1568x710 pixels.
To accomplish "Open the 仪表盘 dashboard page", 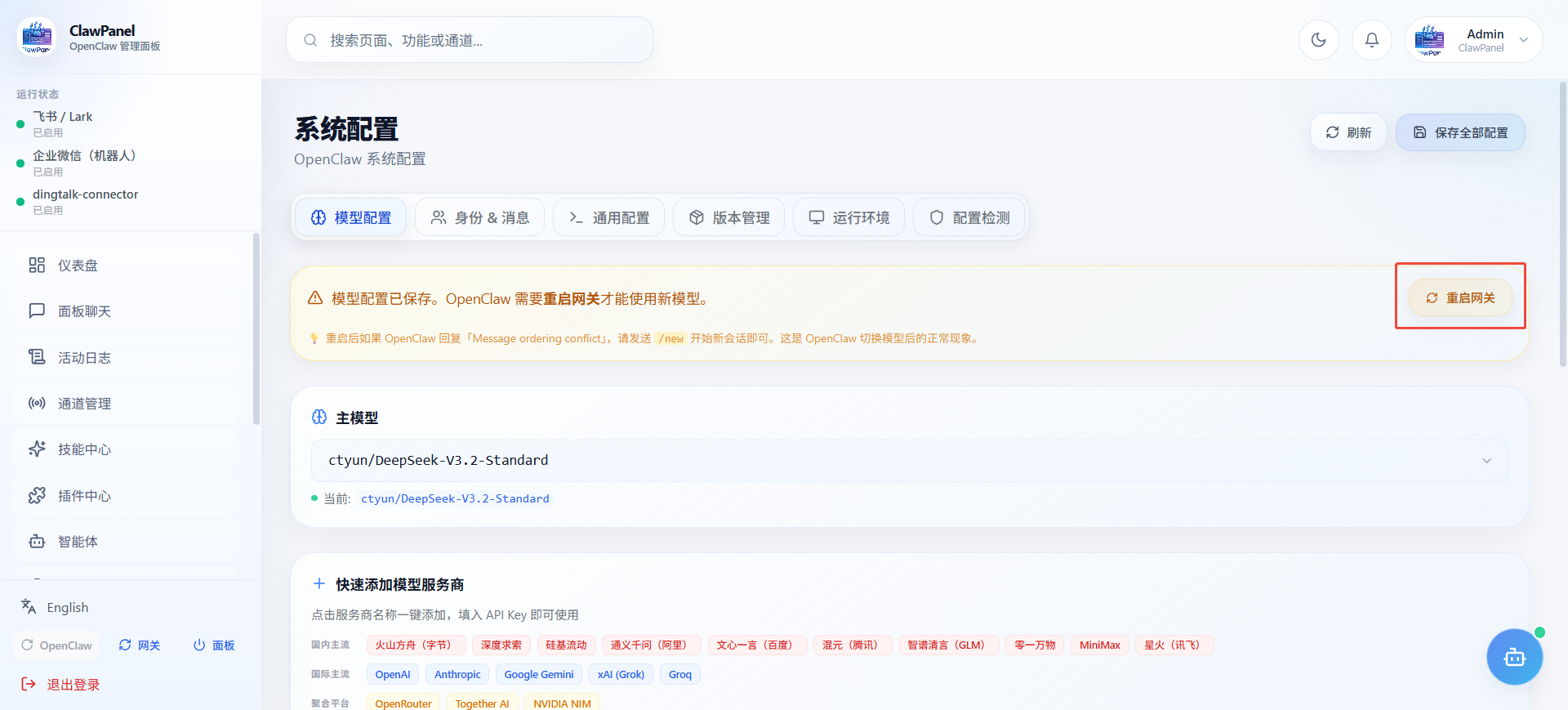I will [x=78, y=266].
